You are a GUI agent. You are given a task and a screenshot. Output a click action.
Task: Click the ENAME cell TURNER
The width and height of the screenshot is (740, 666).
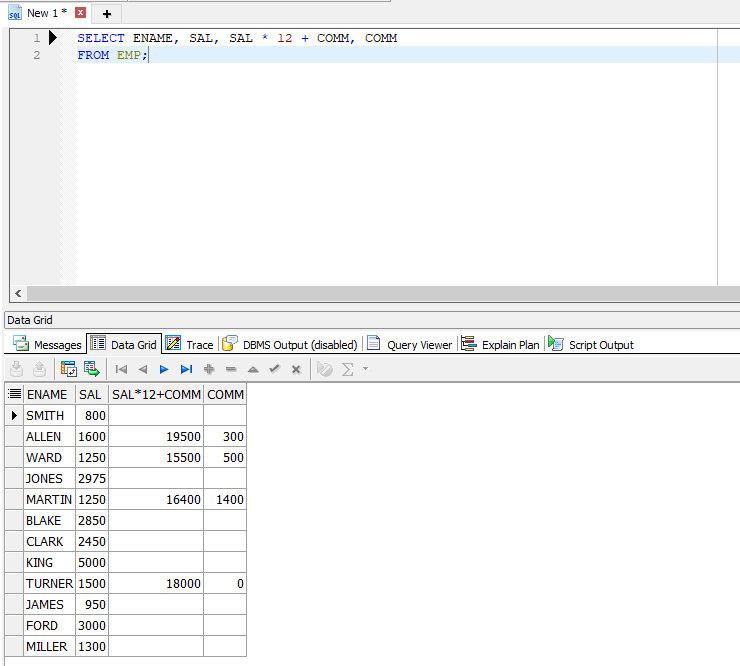[50, 583]
